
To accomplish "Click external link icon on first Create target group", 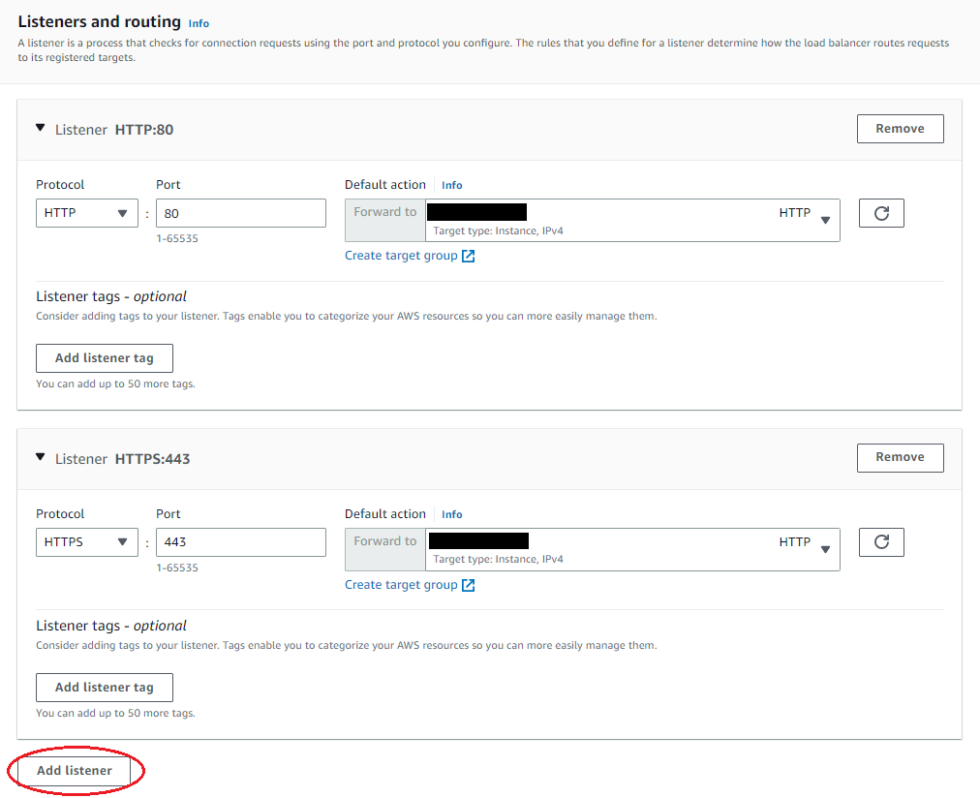I will click(x=467, y=255).
